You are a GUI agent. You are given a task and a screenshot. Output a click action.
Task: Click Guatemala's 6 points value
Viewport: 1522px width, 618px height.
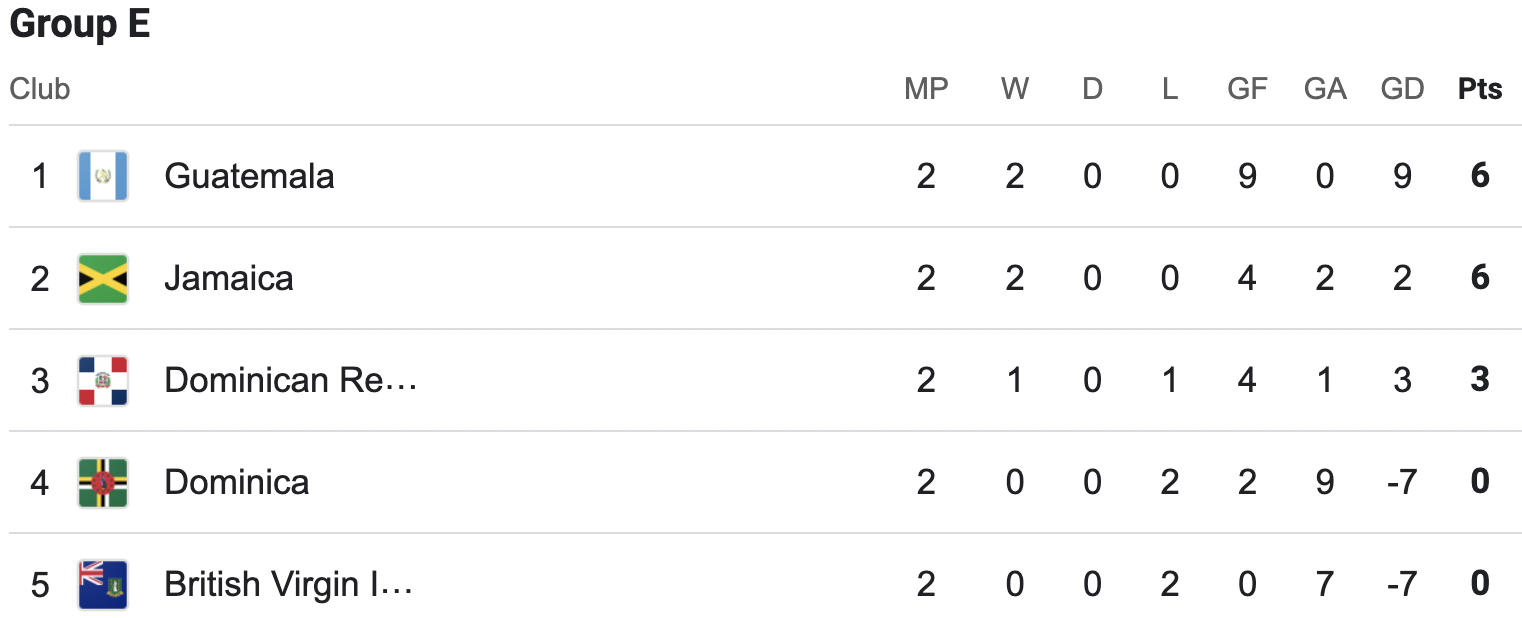click(x=1480, y=176)
